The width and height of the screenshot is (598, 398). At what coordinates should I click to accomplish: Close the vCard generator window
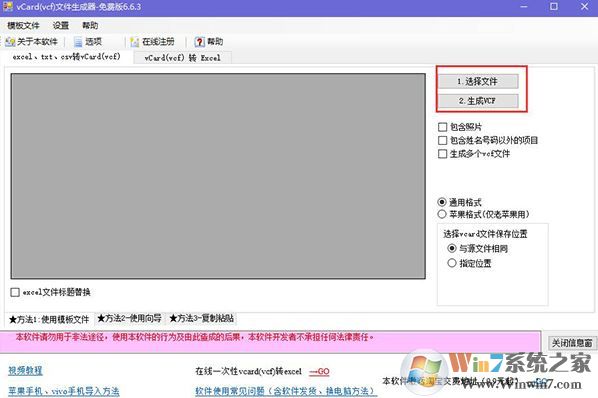584,7
